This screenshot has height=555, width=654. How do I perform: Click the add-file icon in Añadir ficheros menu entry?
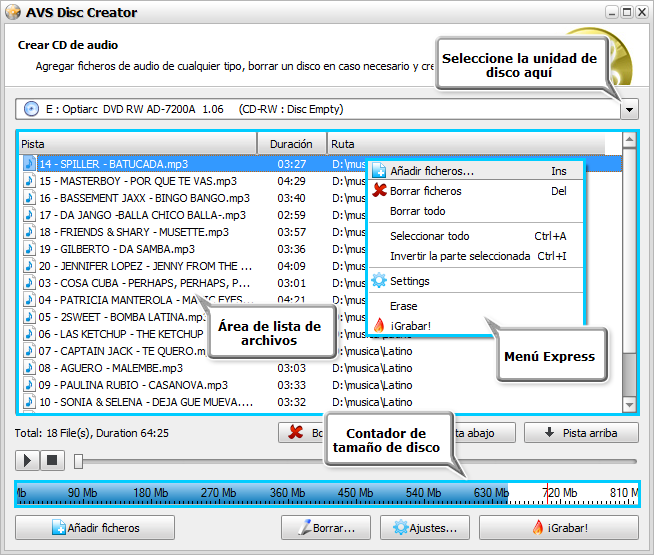coord(379,171)
